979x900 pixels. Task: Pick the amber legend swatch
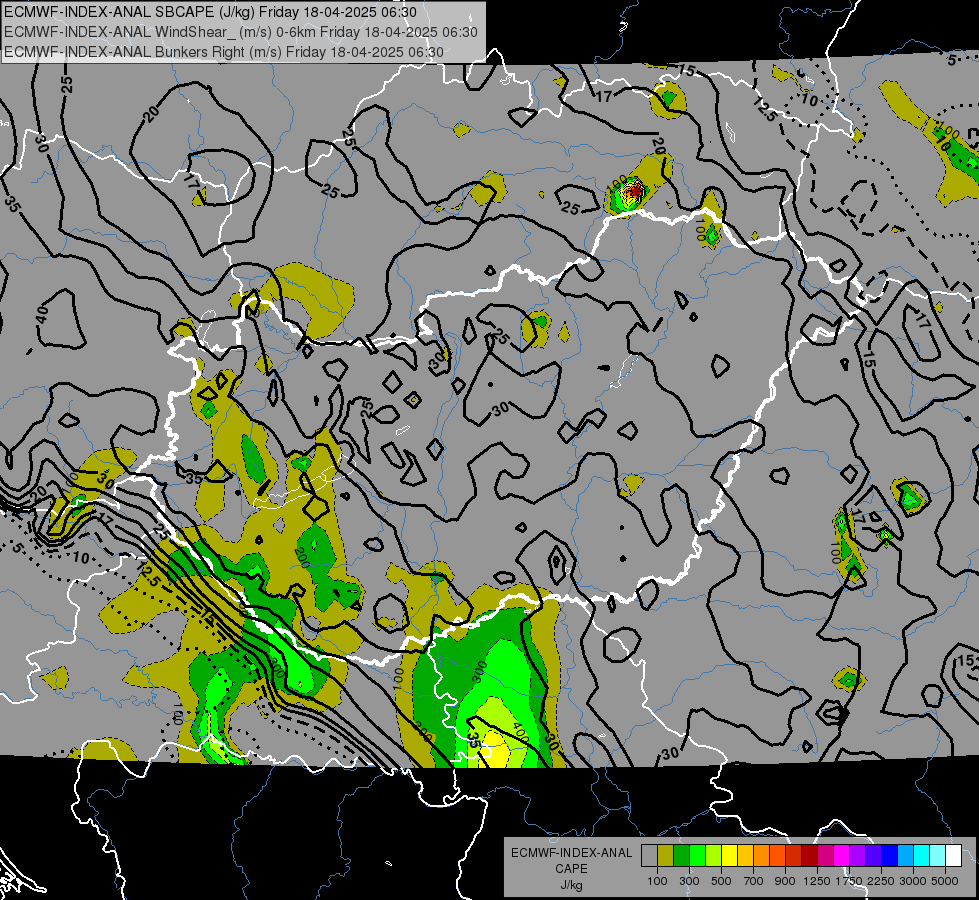745,856
